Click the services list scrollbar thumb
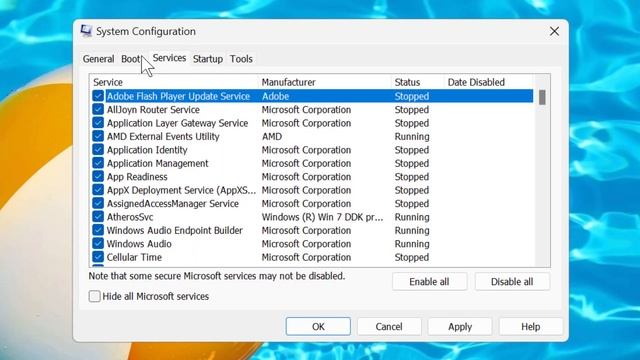 pos(542,98)
